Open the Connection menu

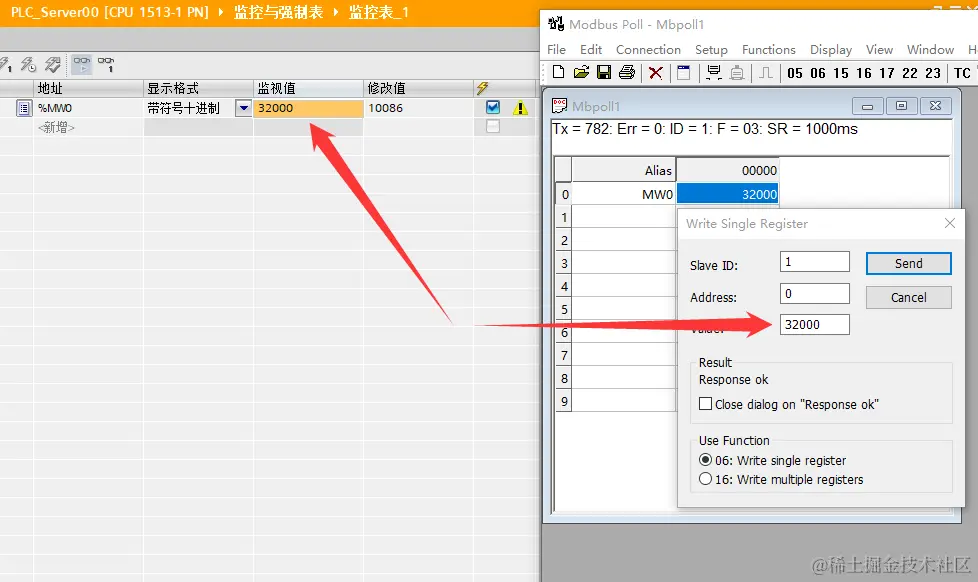[x=648, y=49]
